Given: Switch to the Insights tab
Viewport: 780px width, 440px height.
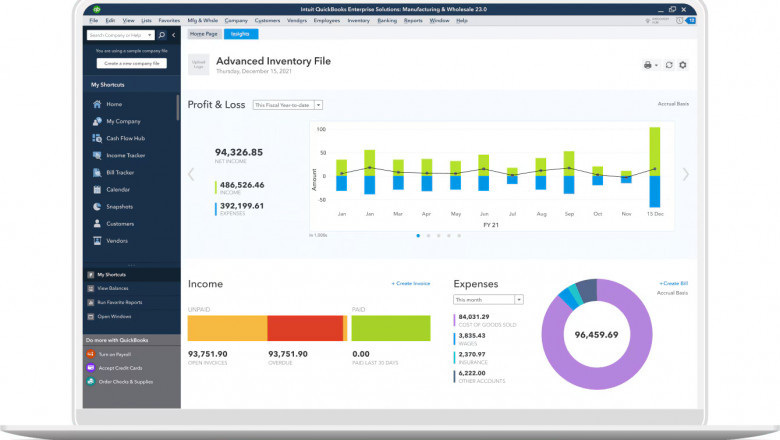Looking at the screenshot, I should pos(240,34).
